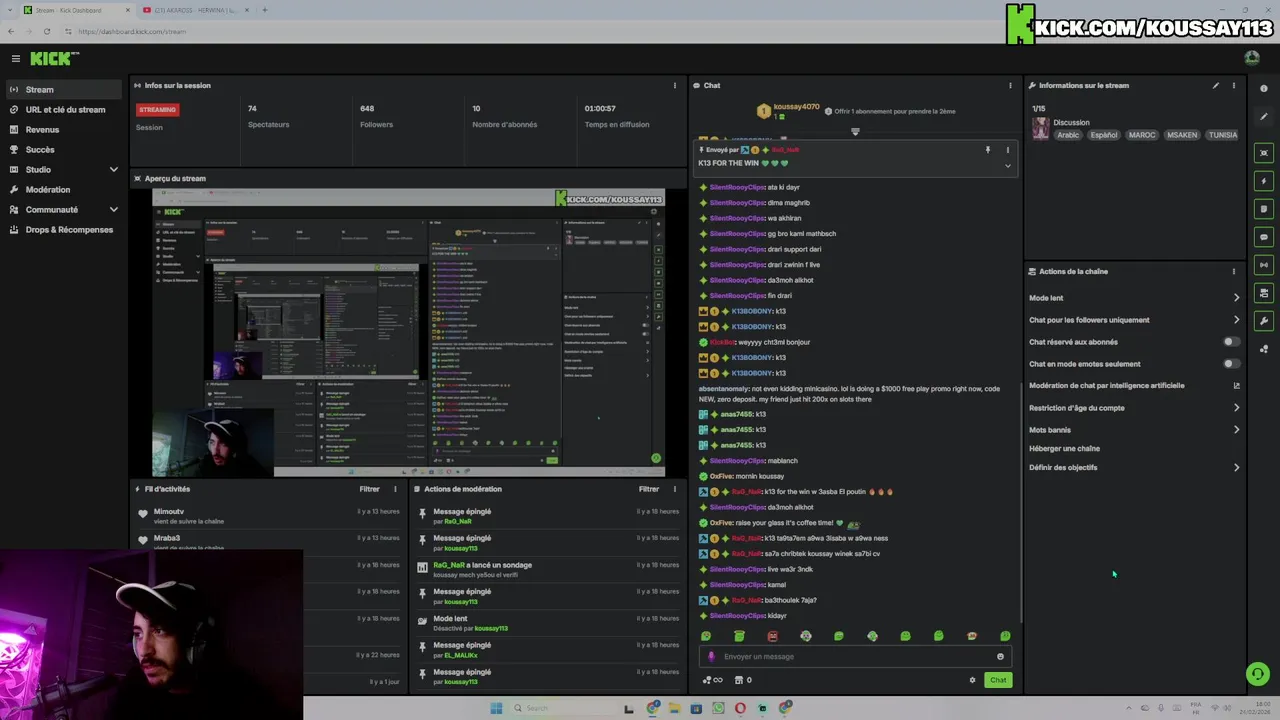Click the Discussion category thumbnail
Screen dimensions: 1280x720
tap(1041, 129)
